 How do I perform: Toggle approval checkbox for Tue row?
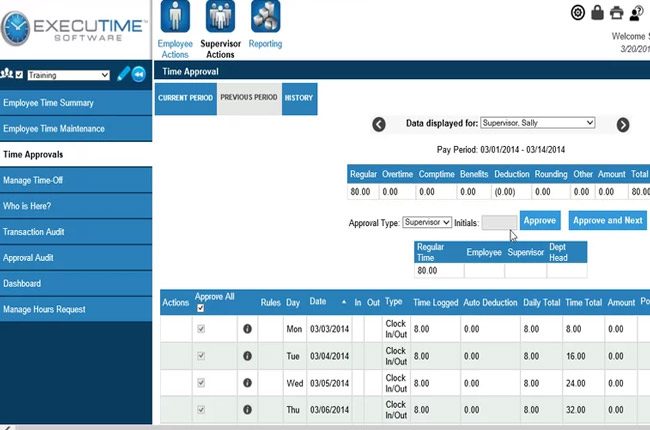[201, 356]
